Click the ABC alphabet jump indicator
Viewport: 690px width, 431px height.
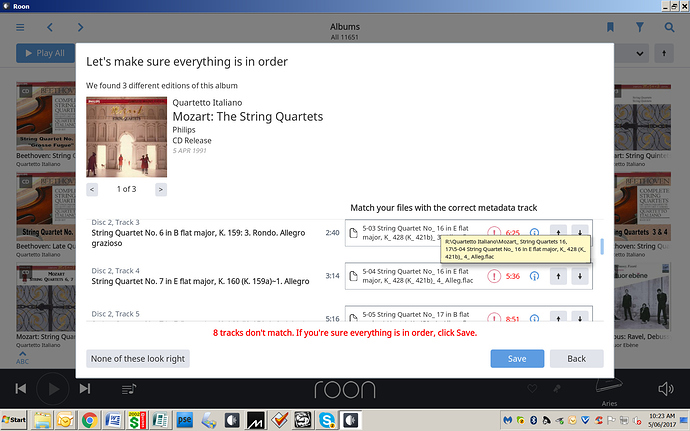click(22, 358)
